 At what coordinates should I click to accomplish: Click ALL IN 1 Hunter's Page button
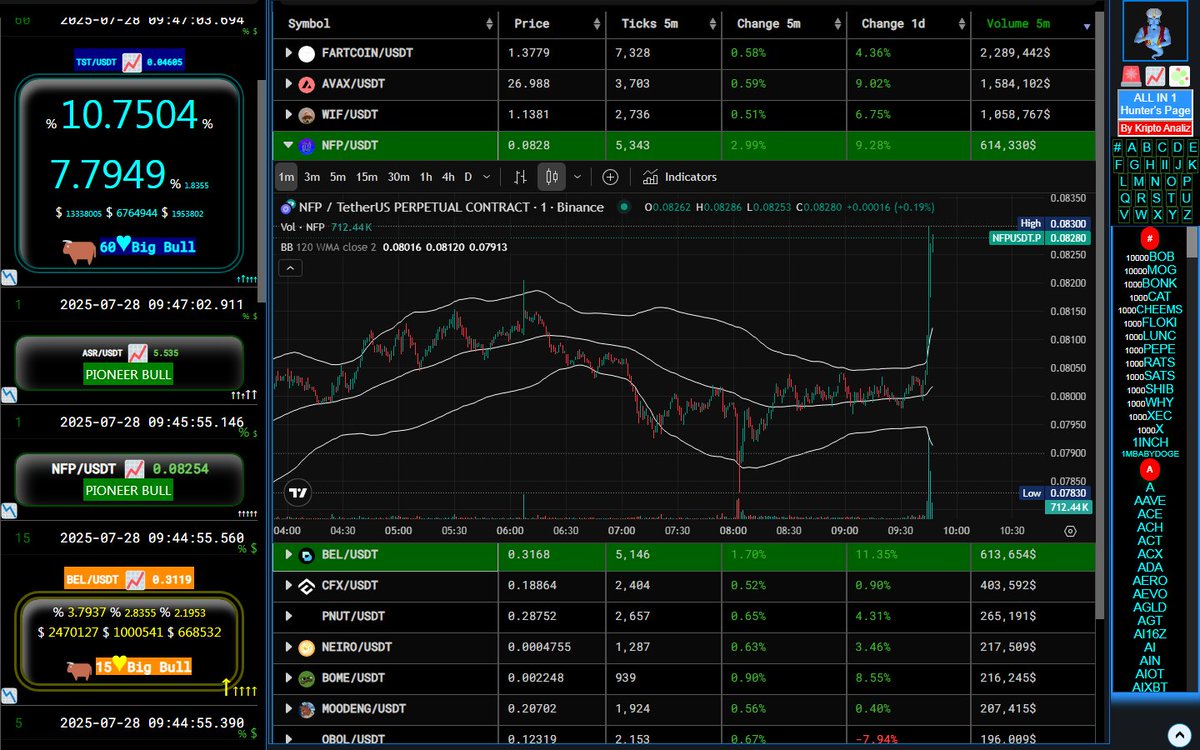pyautogui.click(x=1154, y=104)
